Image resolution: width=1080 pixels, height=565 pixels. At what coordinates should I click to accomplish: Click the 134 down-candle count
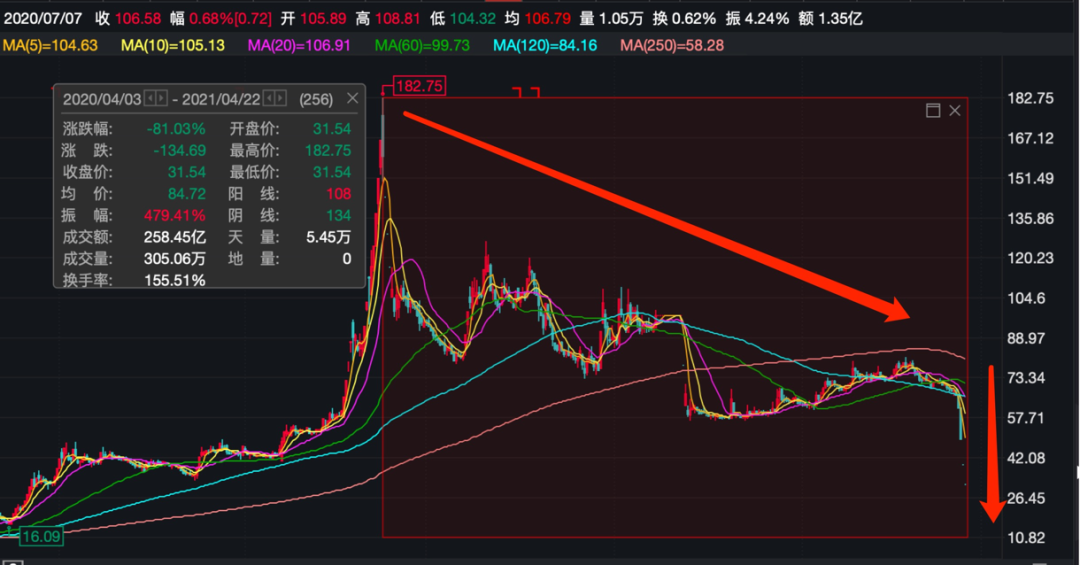coord(339,215)
